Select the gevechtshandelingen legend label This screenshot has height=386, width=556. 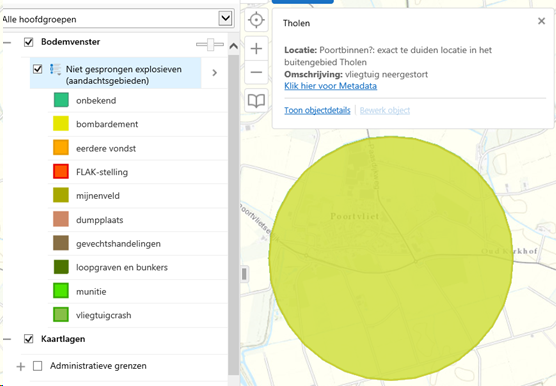[x=118, y=244]
